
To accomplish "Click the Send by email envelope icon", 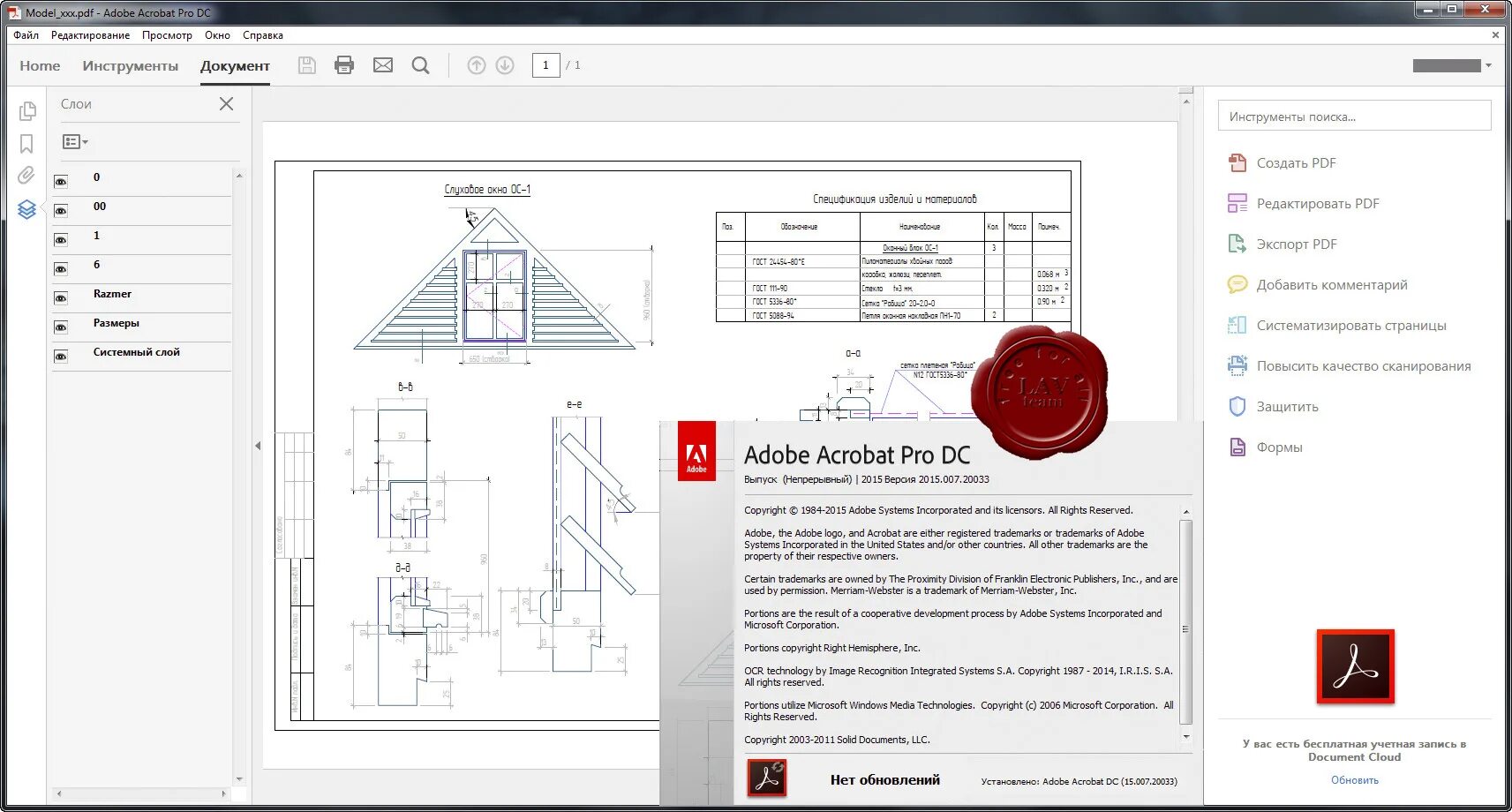I will (x=383, y=65).
